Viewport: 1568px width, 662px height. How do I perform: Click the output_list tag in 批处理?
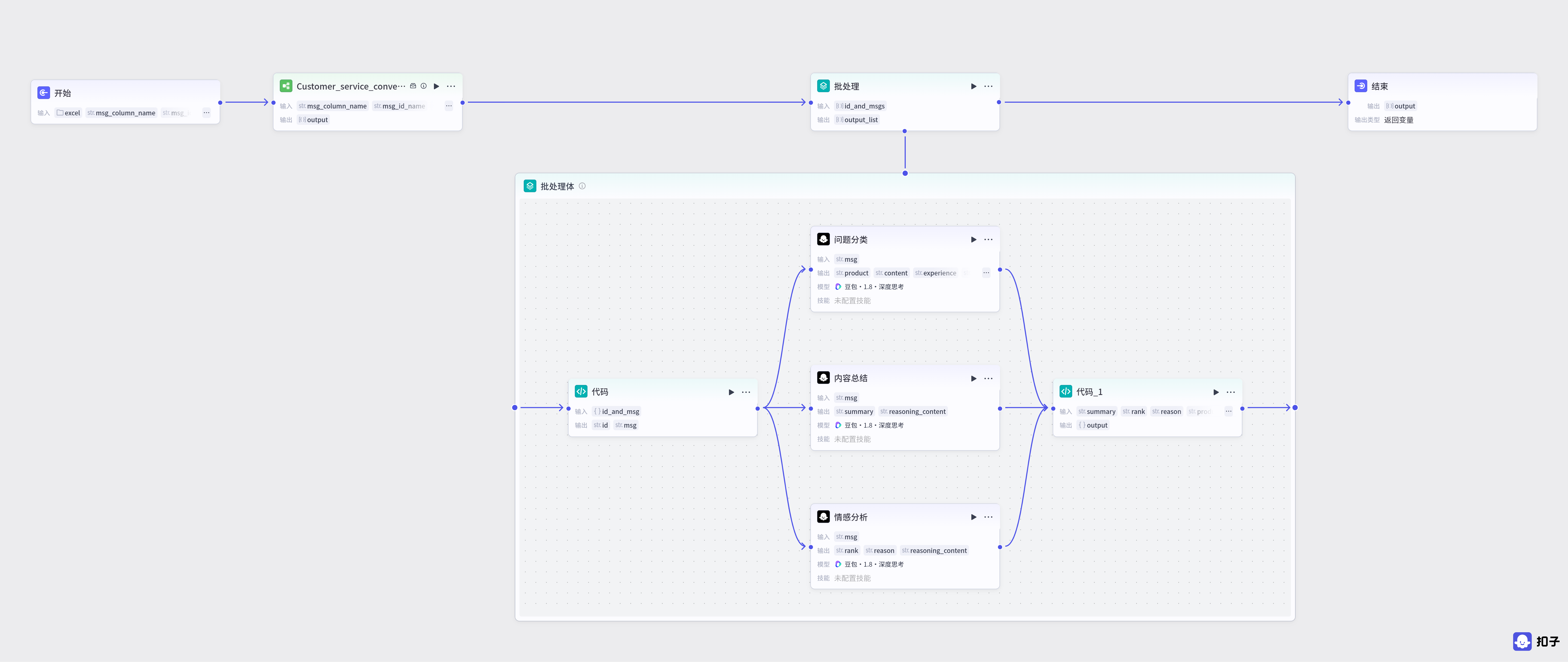click(856, 120)
